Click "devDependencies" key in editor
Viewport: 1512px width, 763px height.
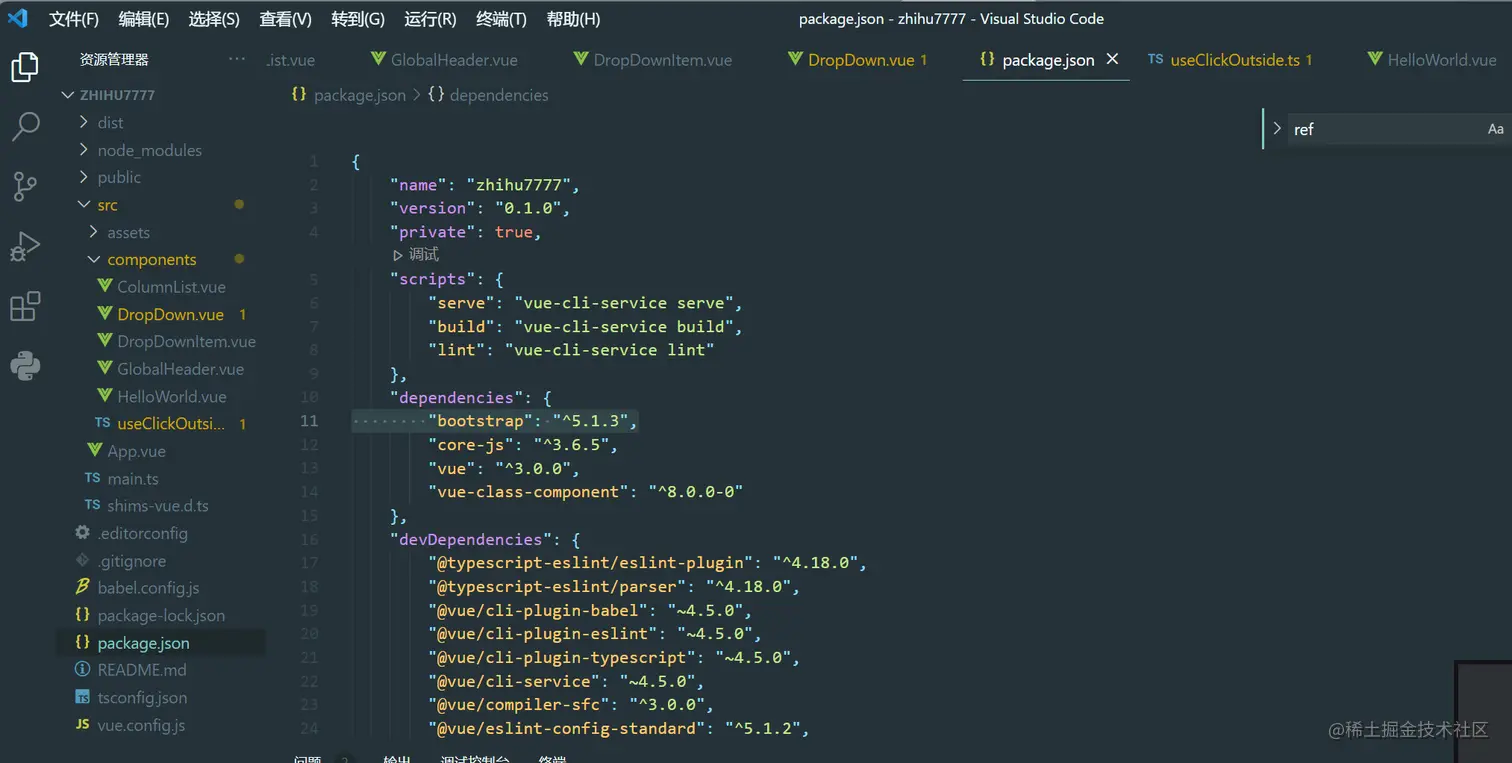click(x=470, y=539)
